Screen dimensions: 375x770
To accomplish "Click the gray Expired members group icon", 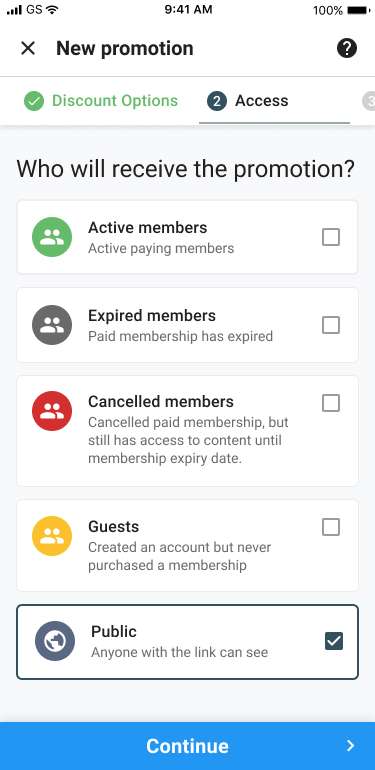I will tap(52, 325).
